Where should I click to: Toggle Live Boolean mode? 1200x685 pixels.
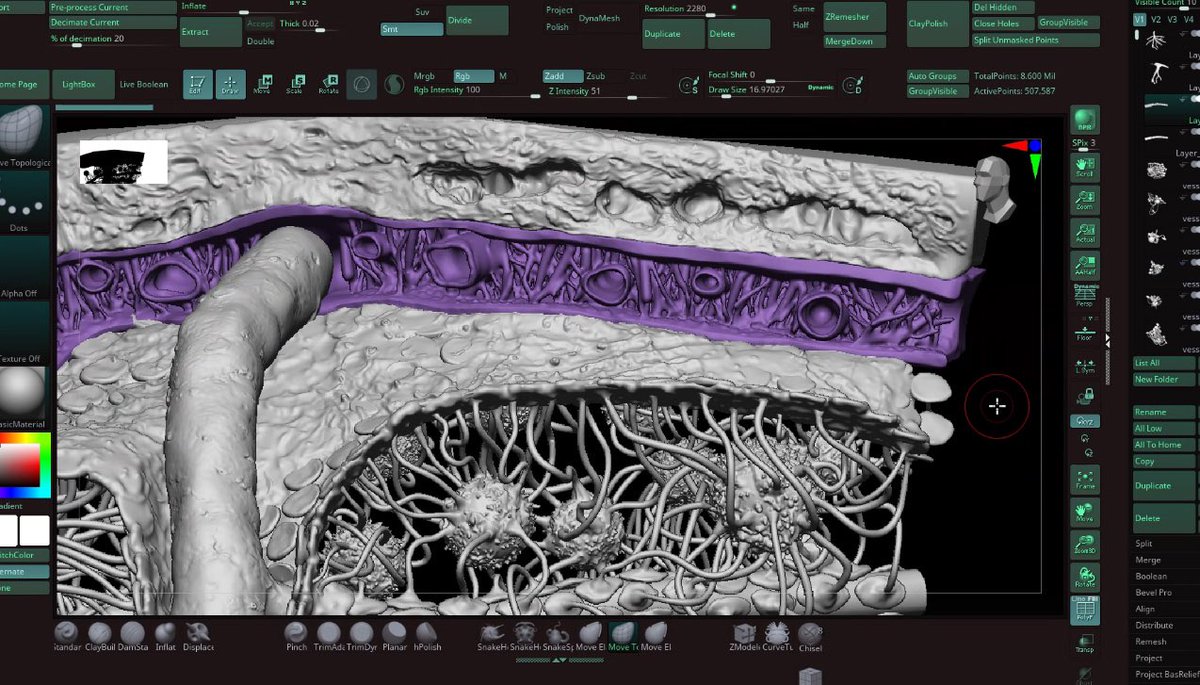coord(144,84)
